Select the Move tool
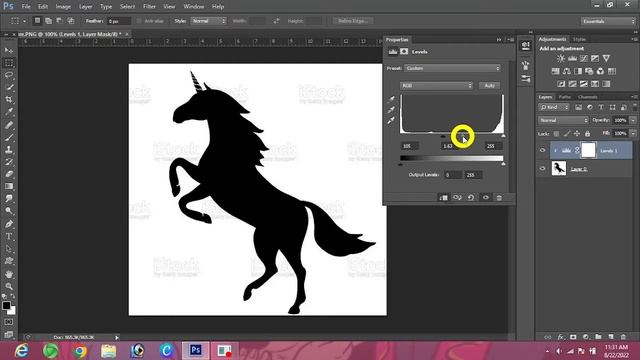The width and height of the screenshot is (640, 360). pyautogui.click(x=9, y=50)
